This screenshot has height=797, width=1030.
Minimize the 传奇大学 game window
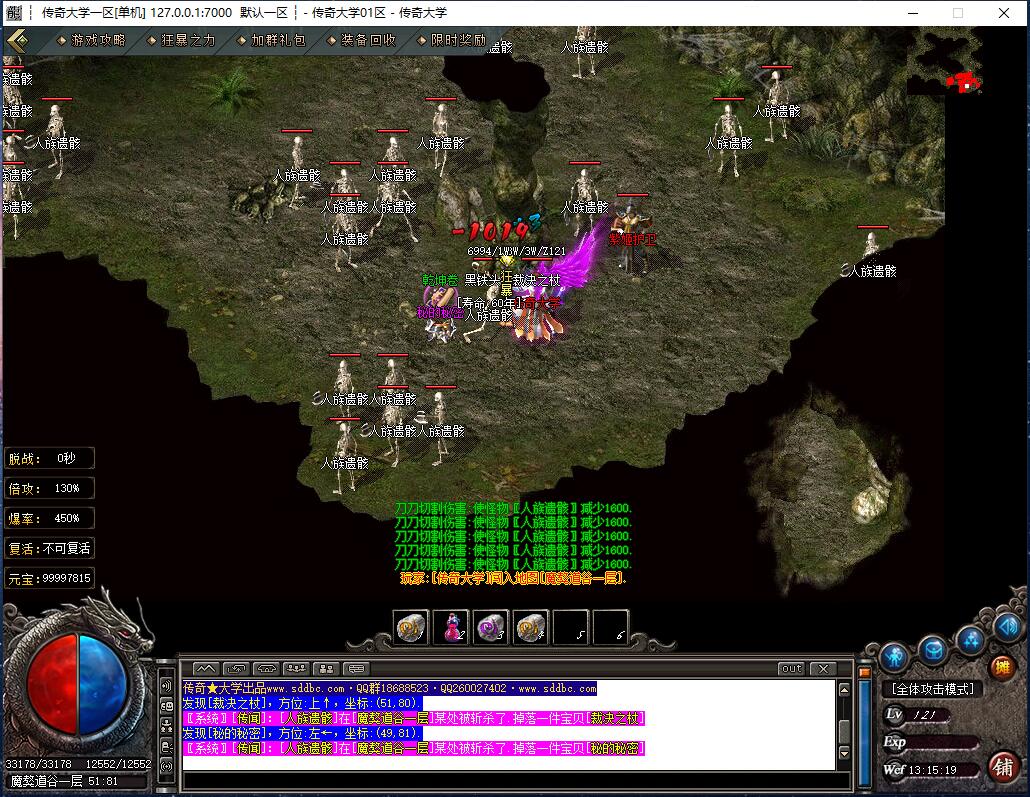913,13
